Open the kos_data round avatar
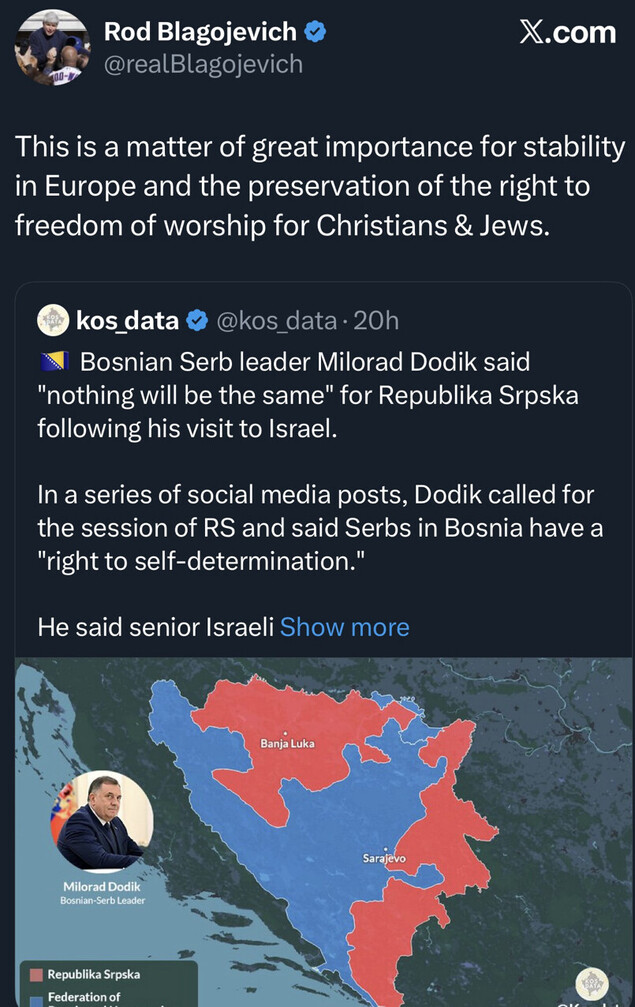Screen dimensions: 635x1007 (x=53, y=320)
